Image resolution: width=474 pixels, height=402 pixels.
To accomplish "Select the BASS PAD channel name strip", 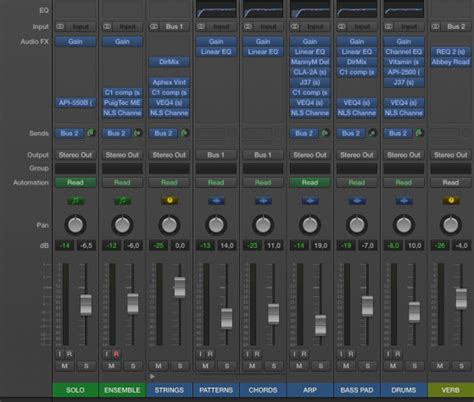I will 357,390.
